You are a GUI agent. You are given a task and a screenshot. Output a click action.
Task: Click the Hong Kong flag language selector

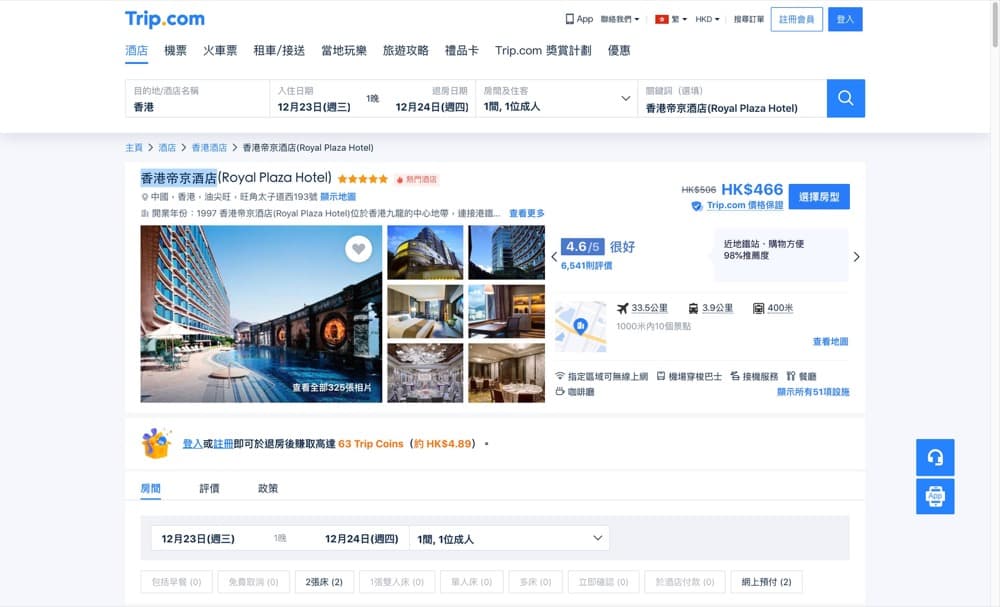click(x=671, y=19)
